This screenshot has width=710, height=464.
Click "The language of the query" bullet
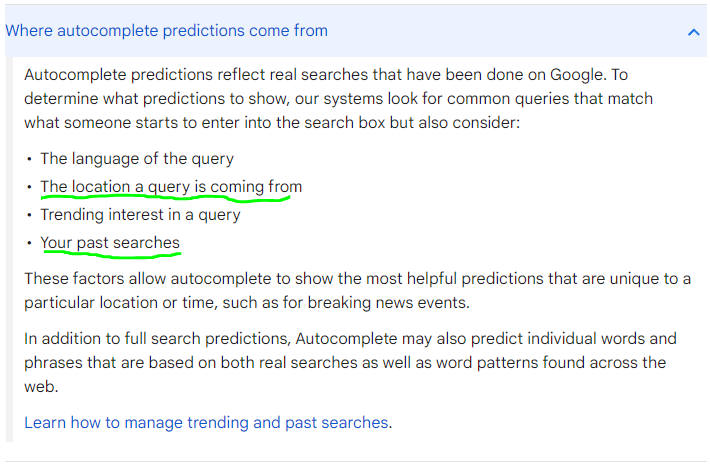pyautogui.click(x=137, y=159)
